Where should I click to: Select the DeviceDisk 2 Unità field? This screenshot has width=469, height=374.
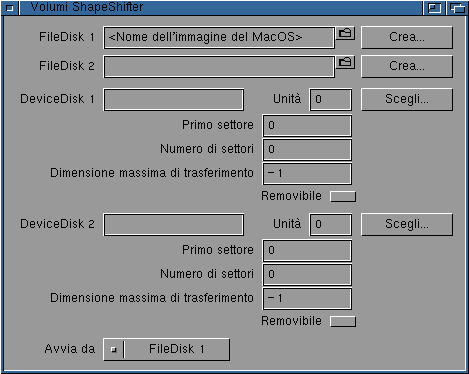[331, 224]
